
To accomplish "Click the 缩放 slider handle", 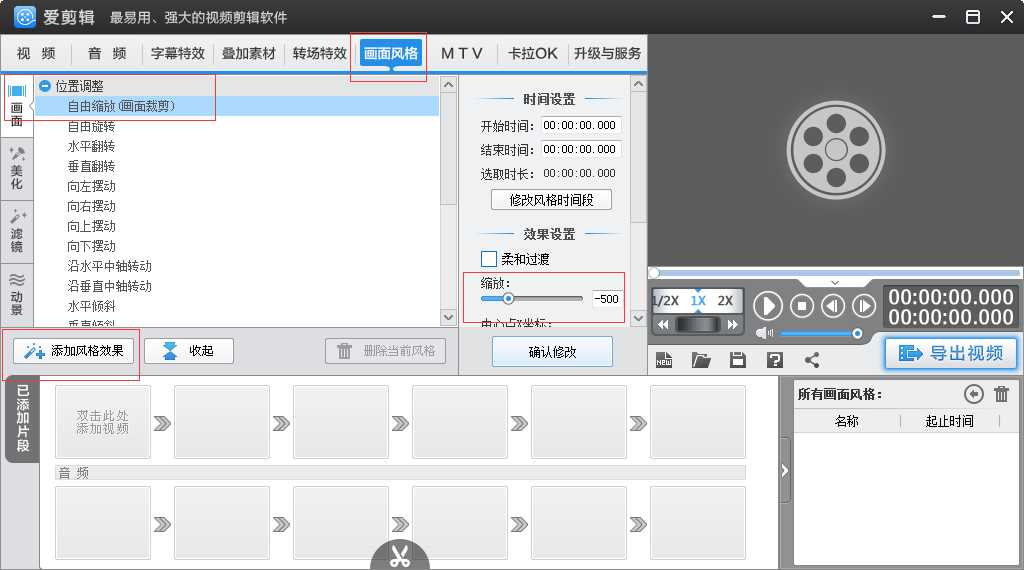I will pos(508,298).
